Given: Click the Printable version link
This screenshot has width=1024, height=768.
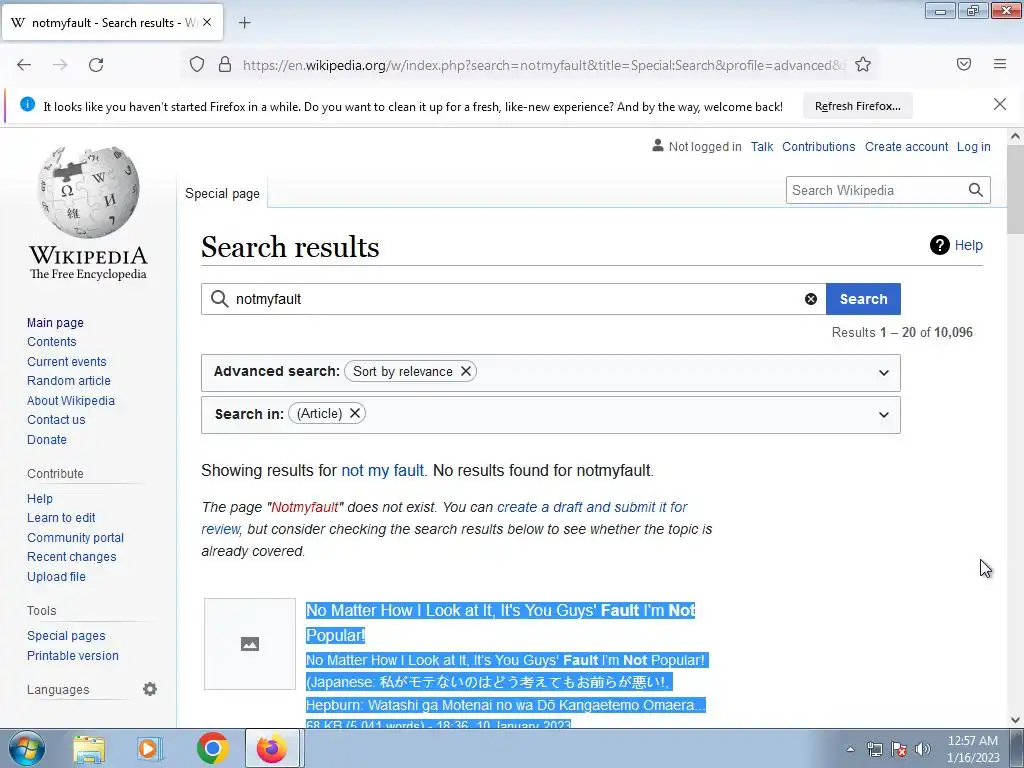Looking at the screenshot, I should [72, 655].
